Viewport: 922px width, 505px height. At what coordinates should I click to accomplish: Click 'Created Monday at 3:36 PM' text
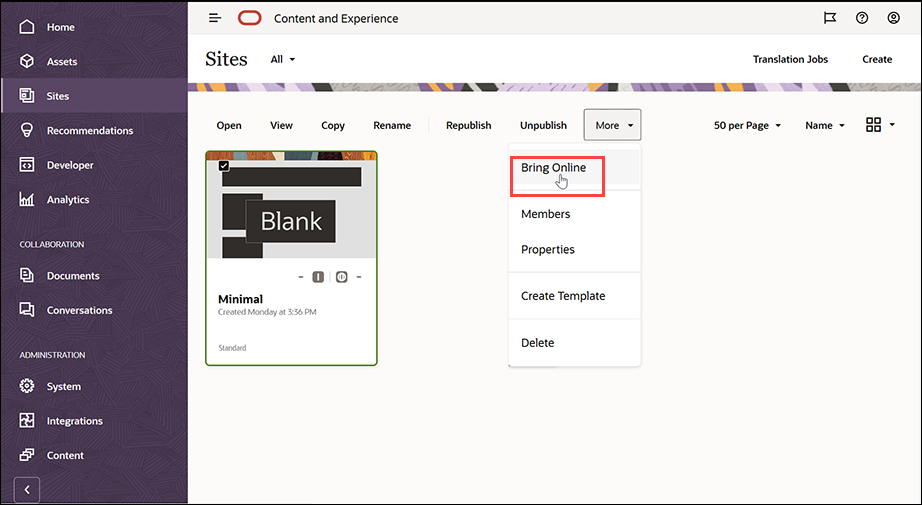coord(267,312)
